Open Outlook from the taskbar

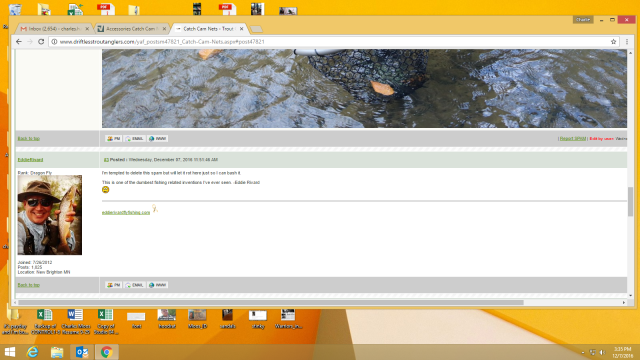point(82,352)
